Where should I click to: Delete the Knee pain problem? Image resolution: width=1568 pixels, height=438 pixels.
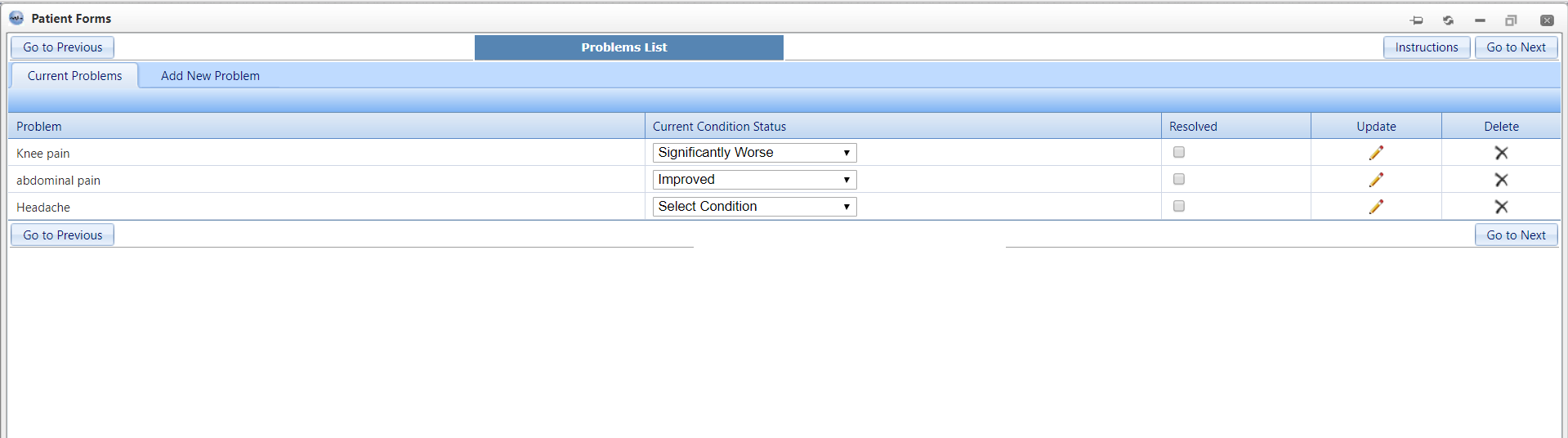pyautogui.click(x=1501, y=153)
